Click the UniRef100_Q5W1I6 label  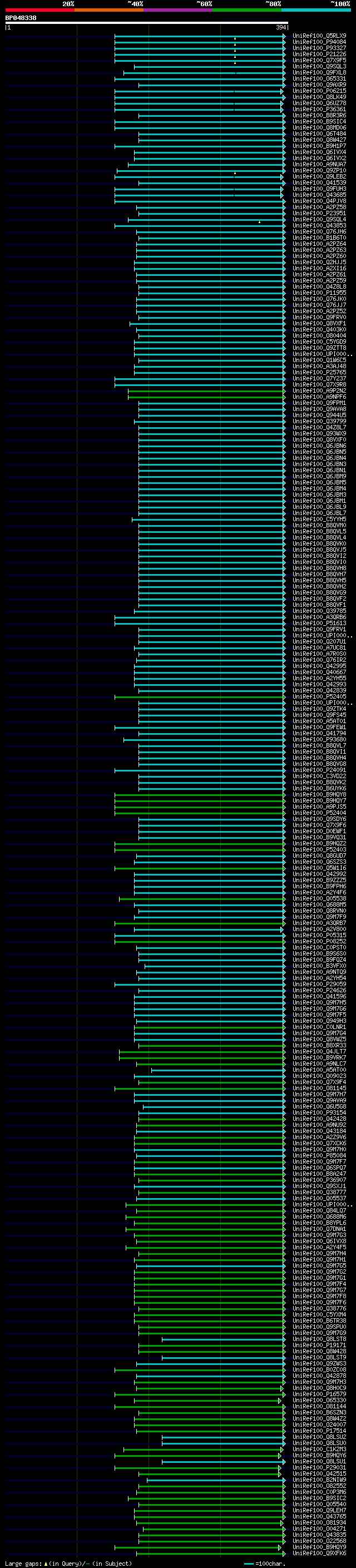(x=319, y=868)
